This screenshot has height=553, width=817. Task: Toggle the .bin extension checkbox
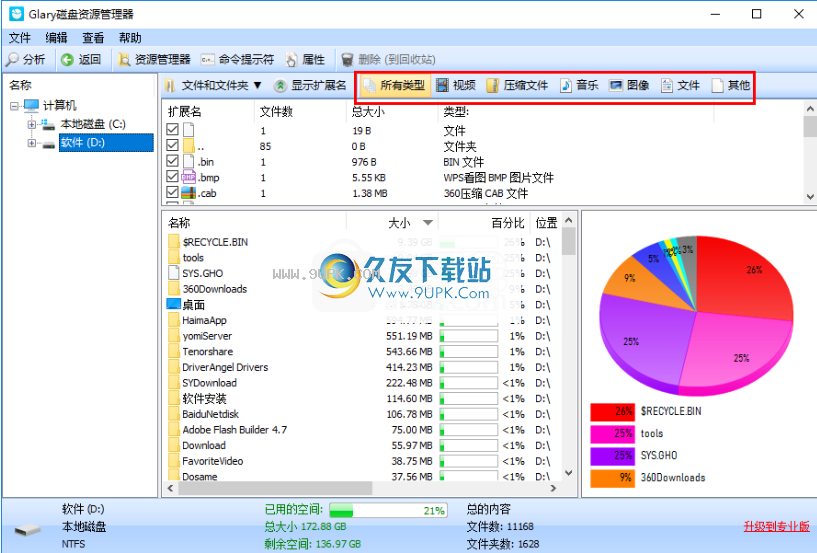point(172,161)
